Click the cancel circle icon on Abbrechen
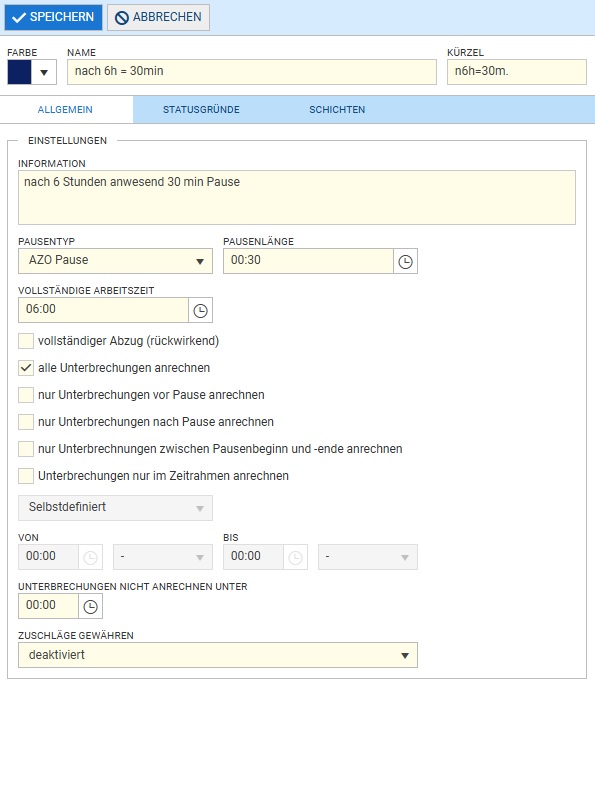This screenshot has height=803, width=595. (x=121, y=18)
